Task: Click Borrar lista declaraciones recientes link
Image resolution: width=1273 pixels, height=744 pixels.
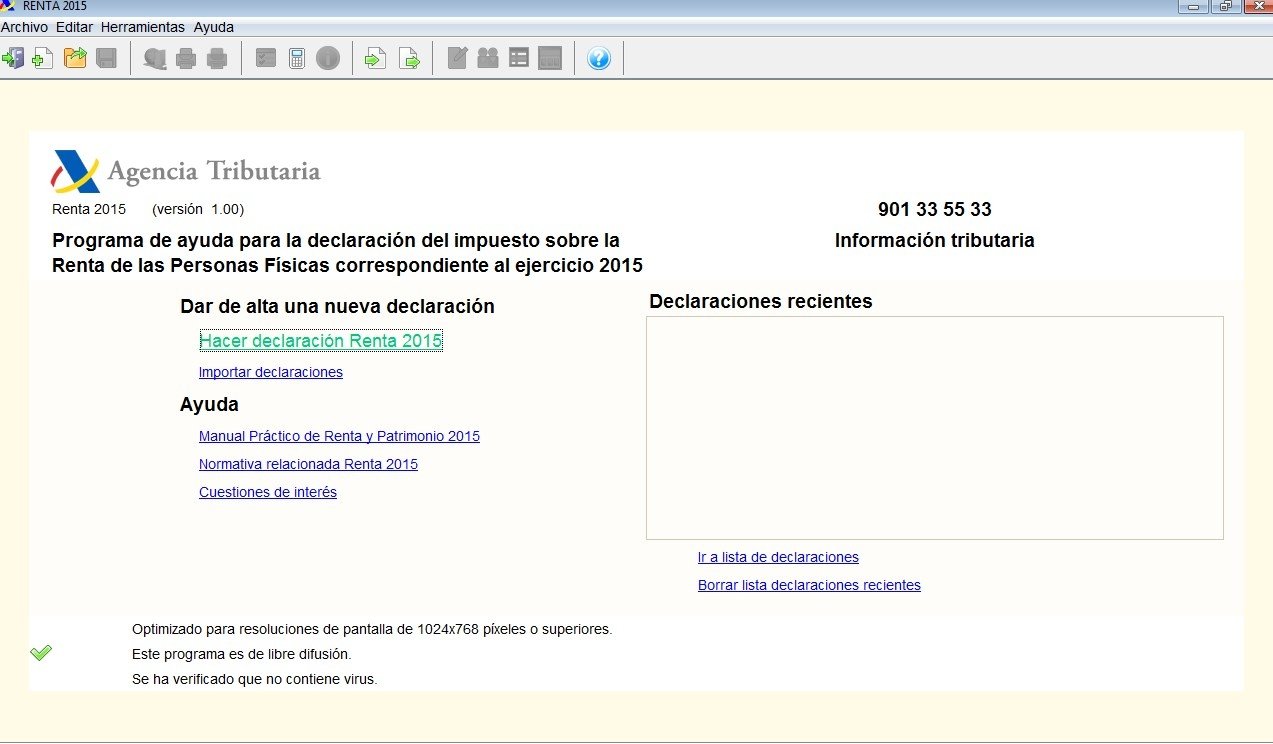Action: tap(809, 585)
